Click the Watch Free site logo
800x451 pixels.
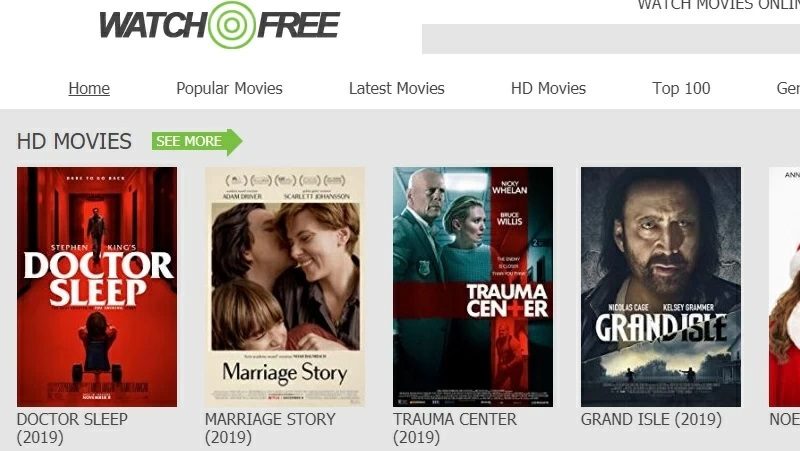tap(219, 24)
